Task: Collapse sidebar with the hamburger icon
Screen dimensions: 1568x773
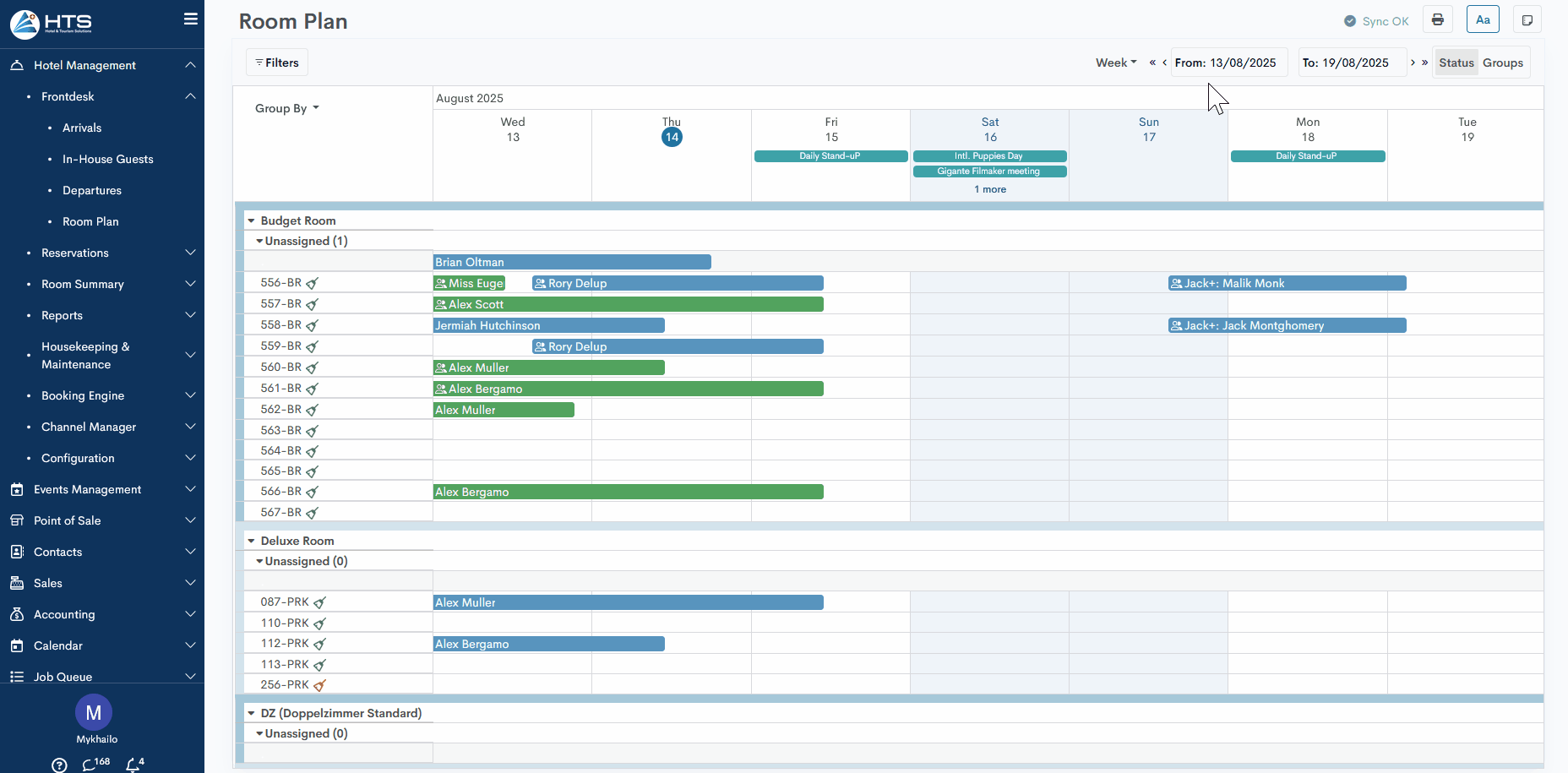Action: (190, 19)
